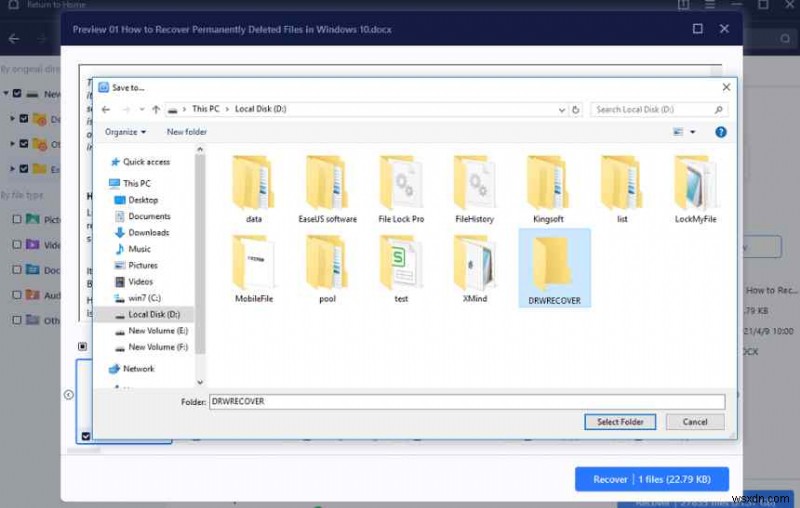
Task: Select New Volume (F:) drive
Action: pos(152,347)
